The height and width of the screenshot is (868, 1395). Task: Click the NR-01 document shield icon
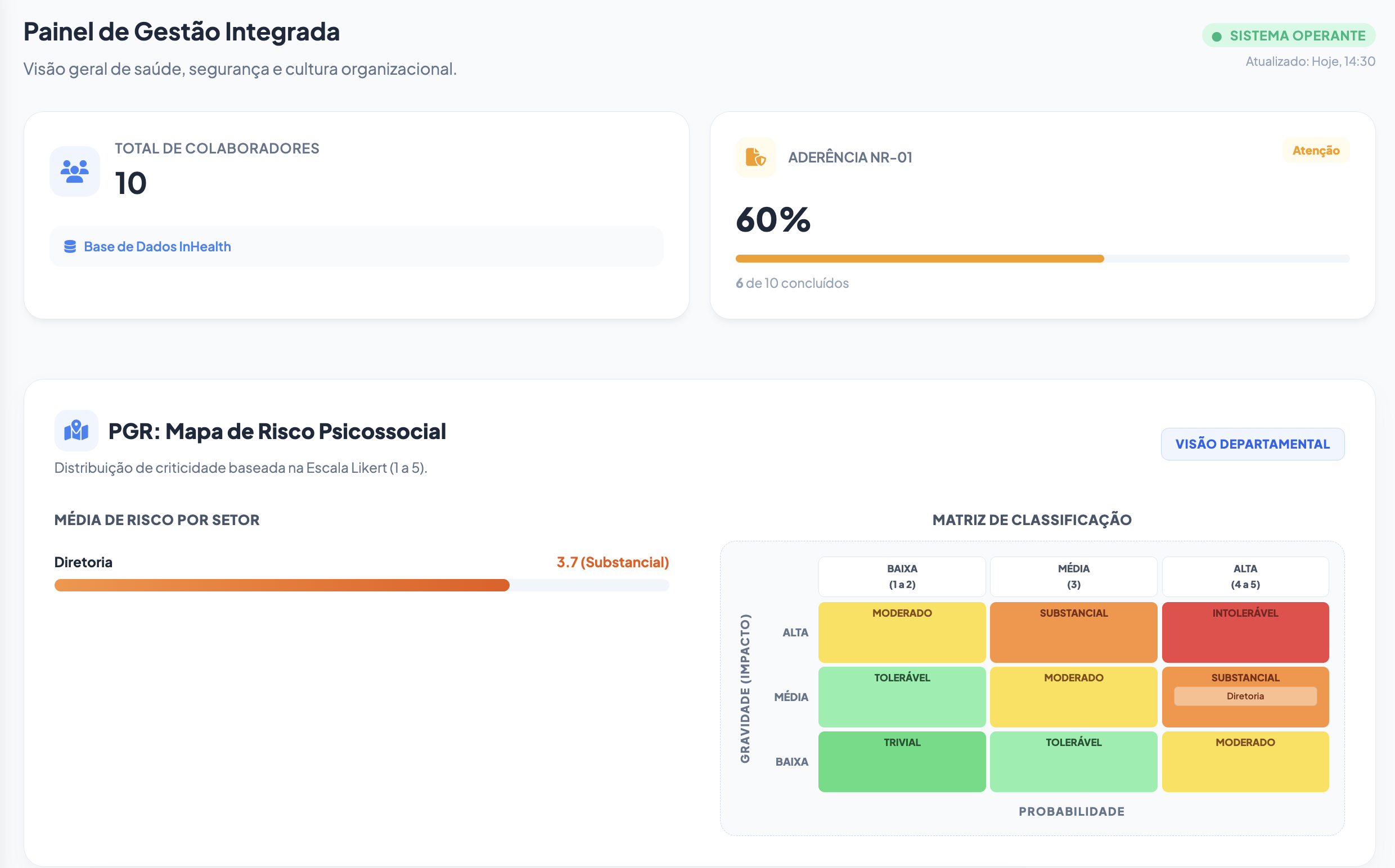pyautogui.click(x=755, y=157)
